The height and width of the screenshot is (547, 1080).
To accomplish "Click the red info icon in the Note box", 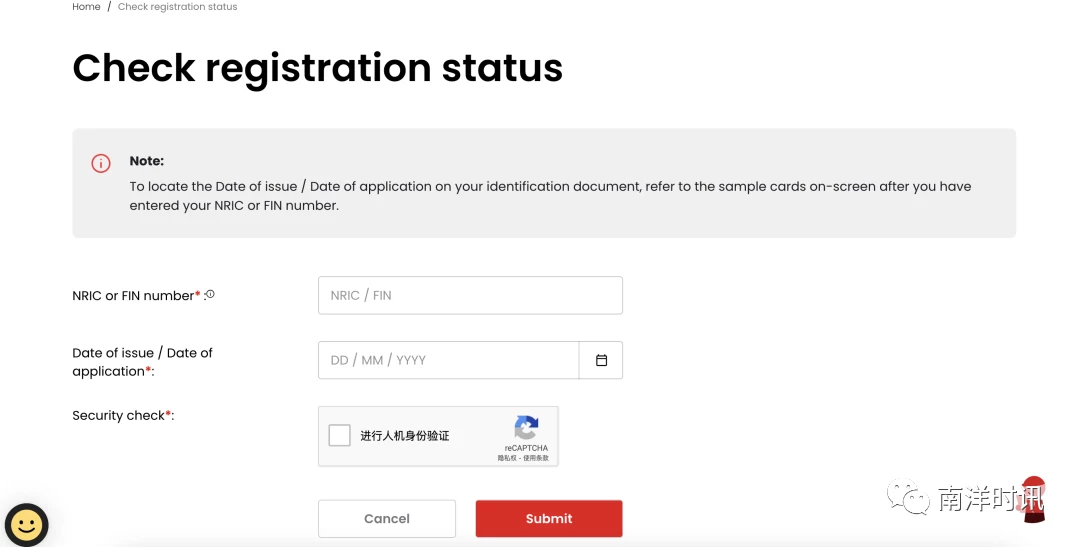I will [x=101, y=163].
